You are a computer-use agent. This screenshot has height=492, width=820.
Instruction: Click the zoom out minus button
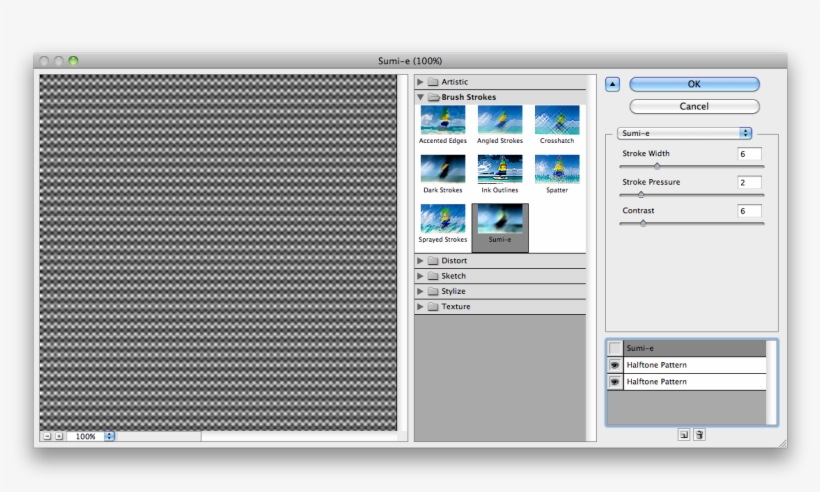(x=47, y=436)
